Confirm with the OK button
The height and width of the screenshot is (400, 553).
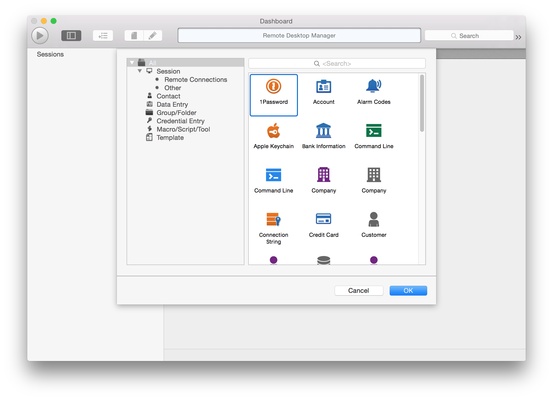coord(408,291)
